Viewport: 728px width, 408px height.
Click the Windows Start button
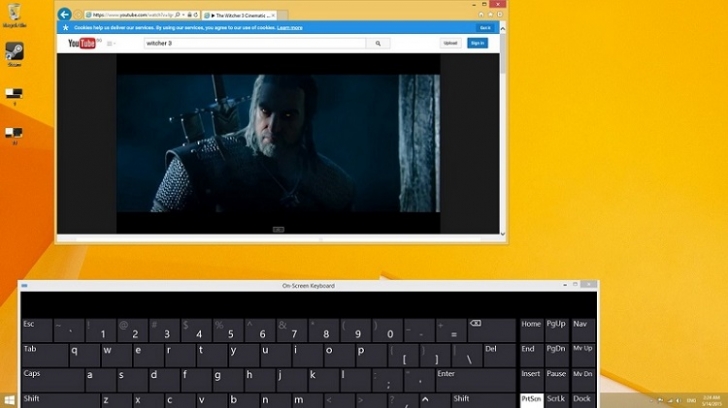point(9,400)
